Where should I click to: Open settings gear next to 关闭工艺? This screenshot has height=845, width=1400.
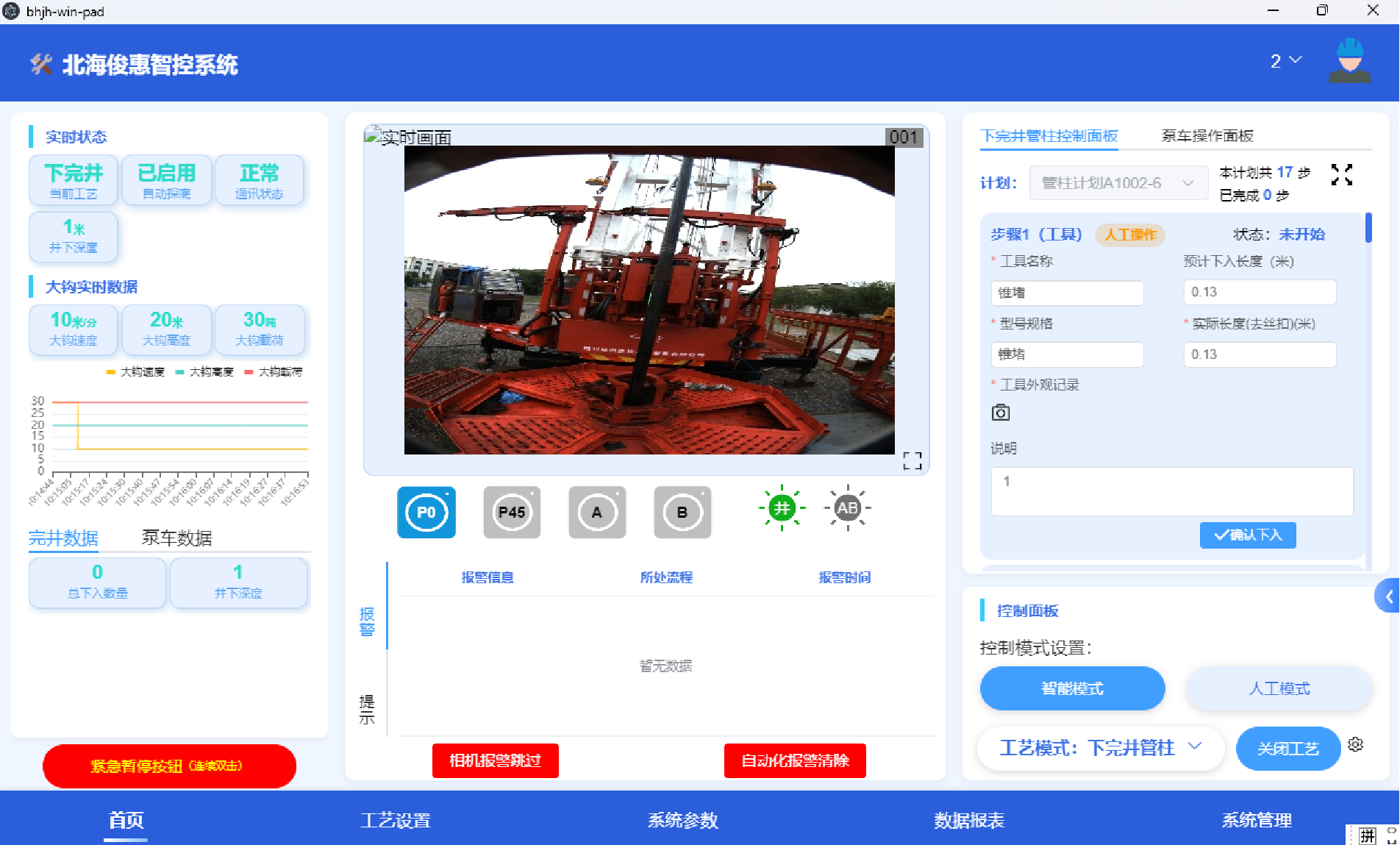point(1356,744)
